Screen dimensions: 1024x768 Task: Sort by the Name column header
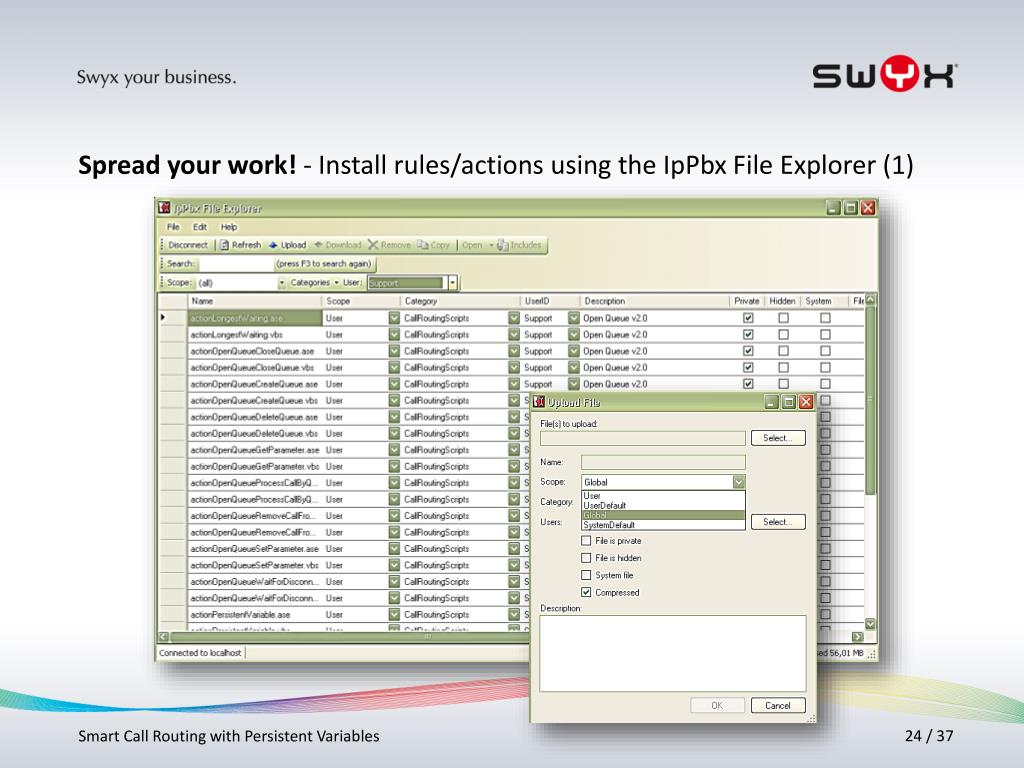pos(255,301)
